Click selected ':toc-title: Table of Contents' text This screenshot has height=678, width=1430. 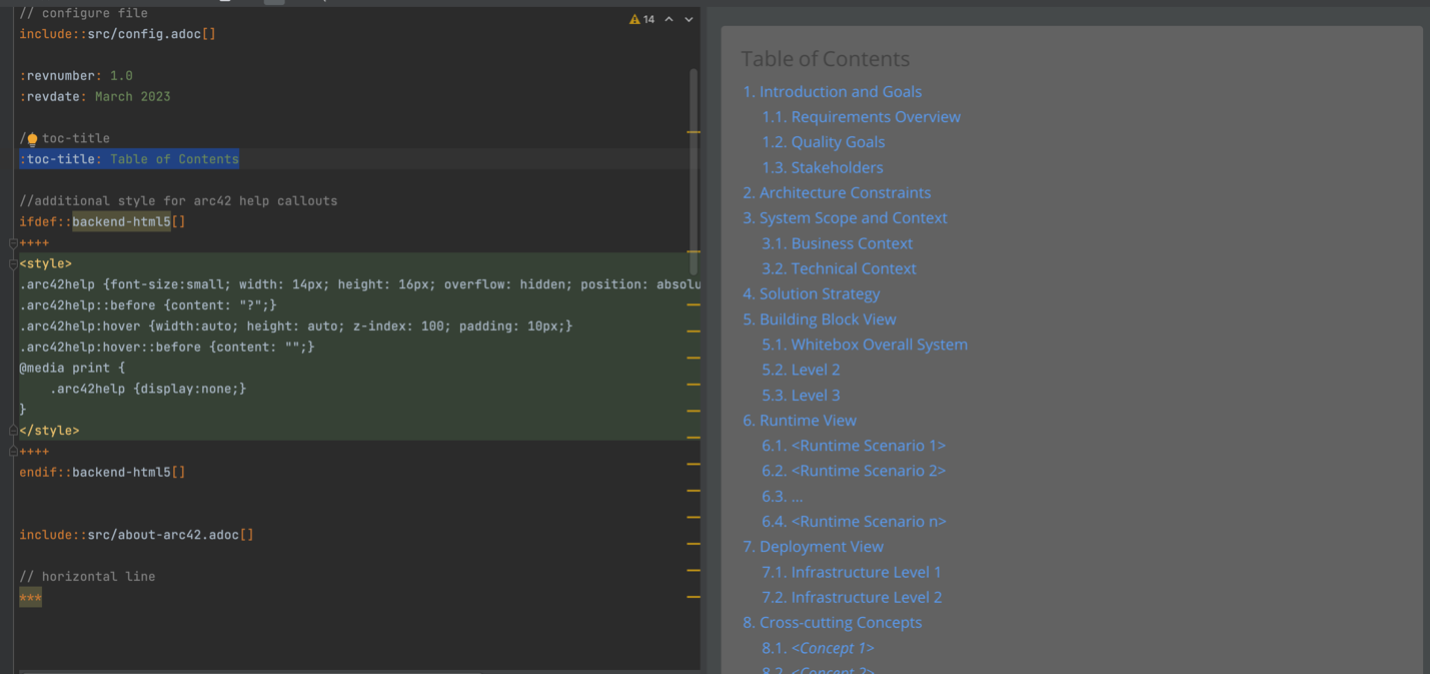pos(129,159)
